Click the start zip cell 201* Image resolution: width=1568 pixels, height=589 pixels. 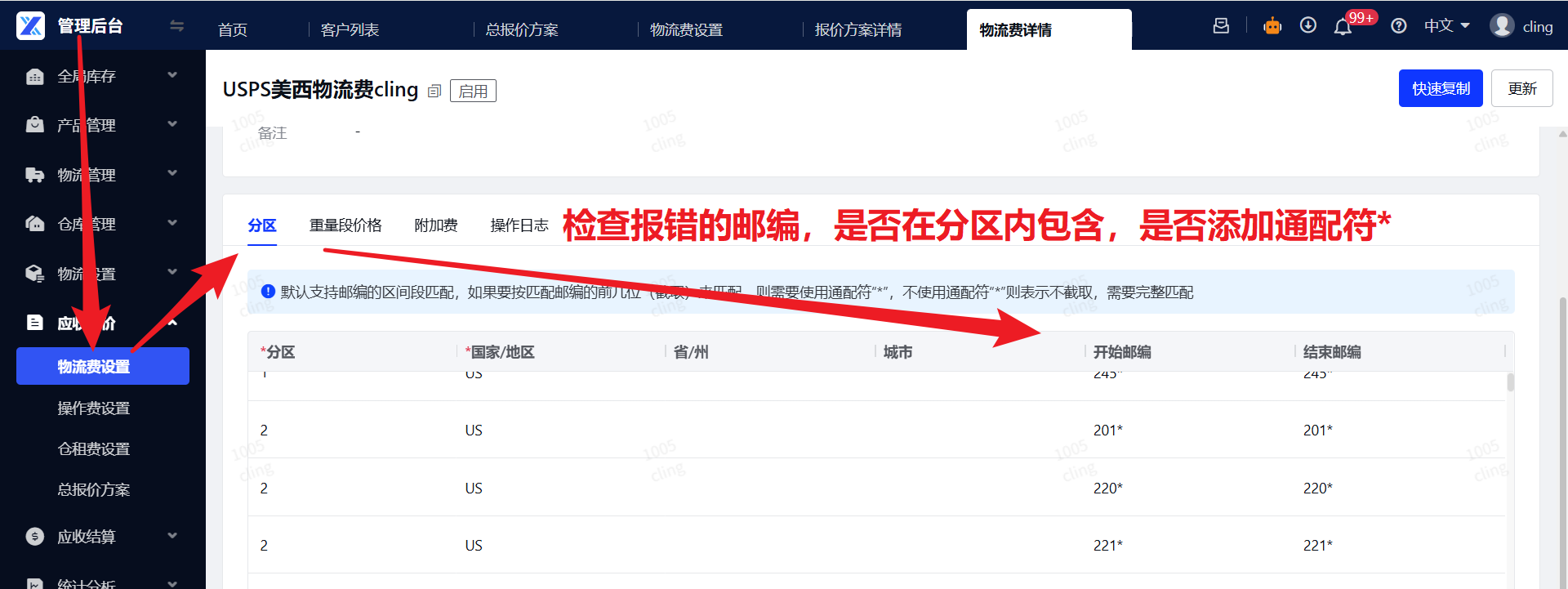tap(1108, 431)
